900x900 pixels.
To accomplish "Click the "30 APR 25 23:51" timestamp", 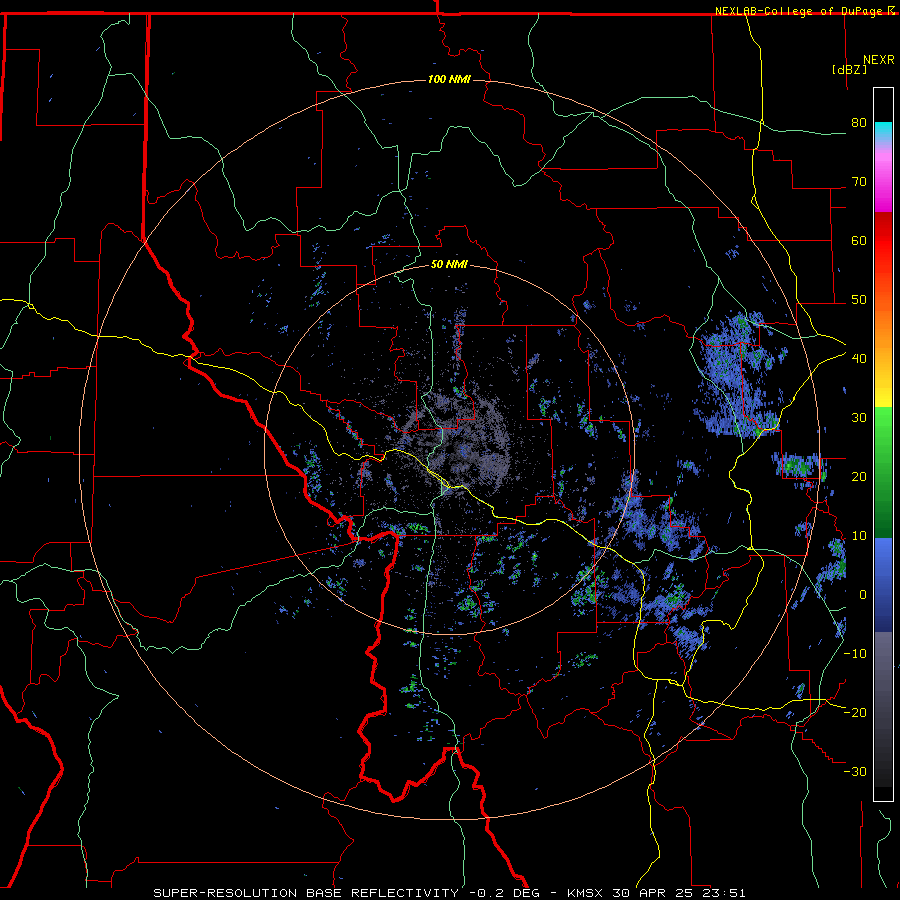I will [679, 893].
